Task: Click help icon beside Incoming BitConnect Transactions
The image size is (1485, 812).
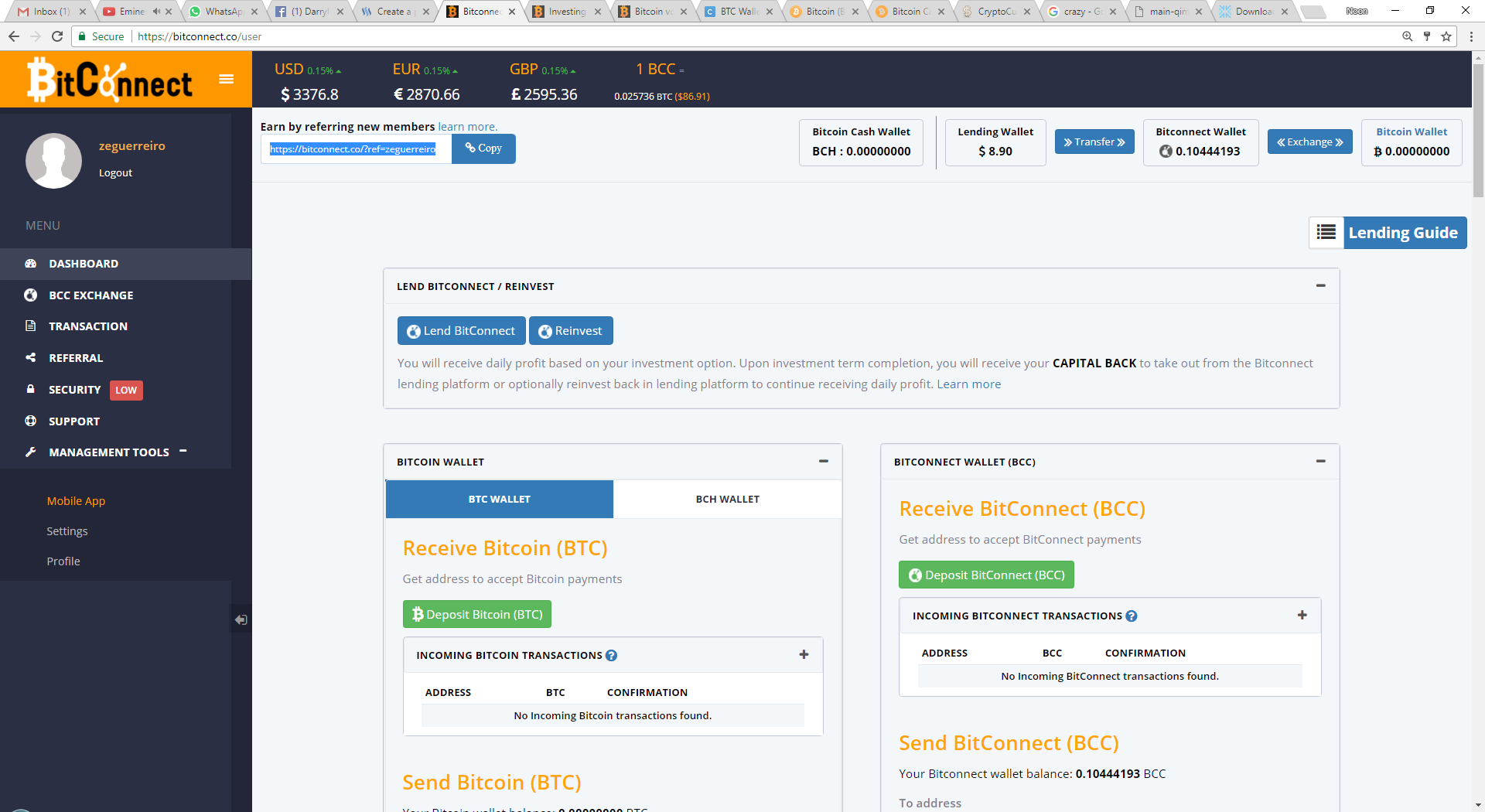Action: pos(1132,616)
